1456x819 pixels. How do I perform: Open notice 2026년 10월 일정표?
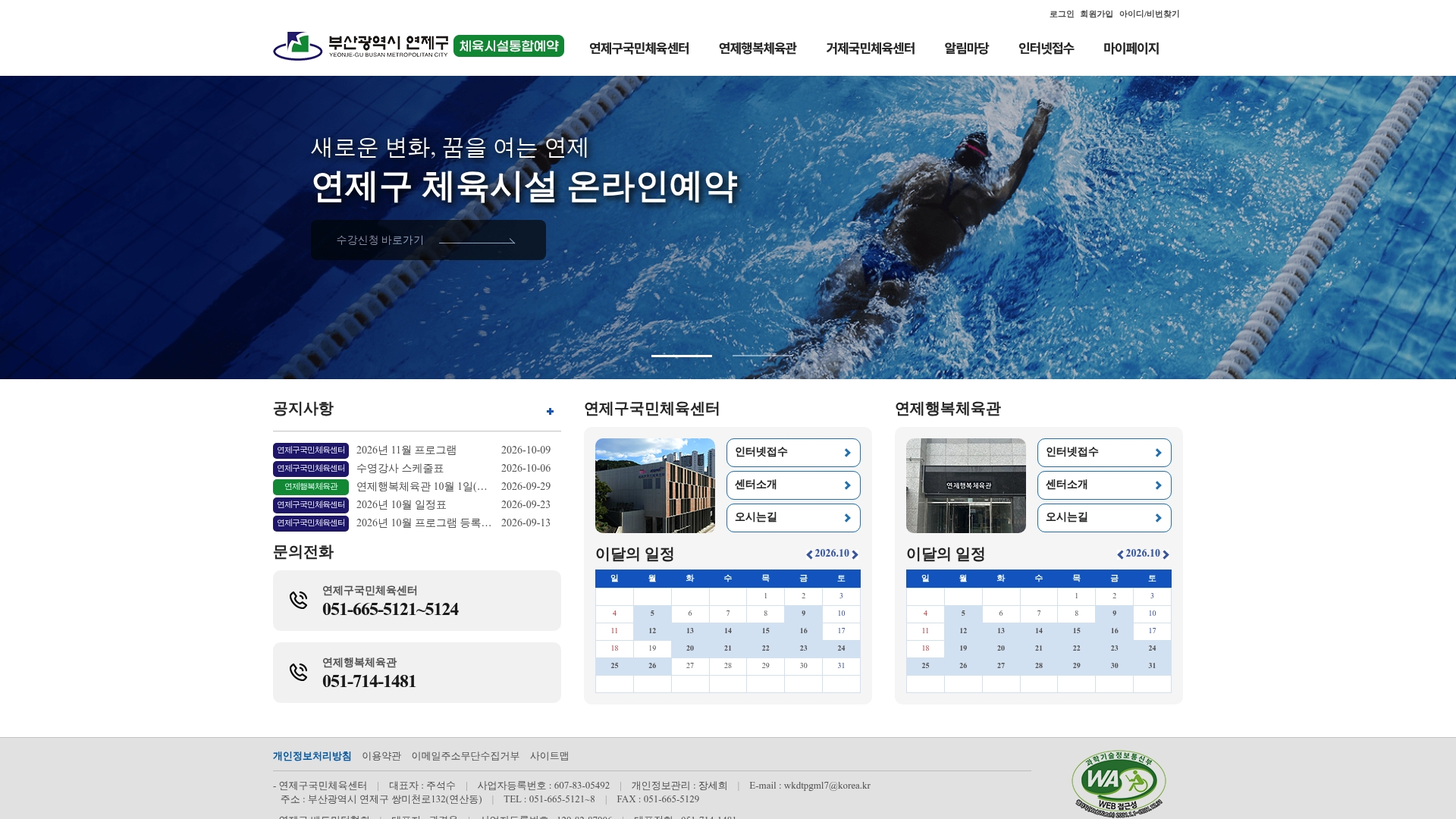click(401, 505)
